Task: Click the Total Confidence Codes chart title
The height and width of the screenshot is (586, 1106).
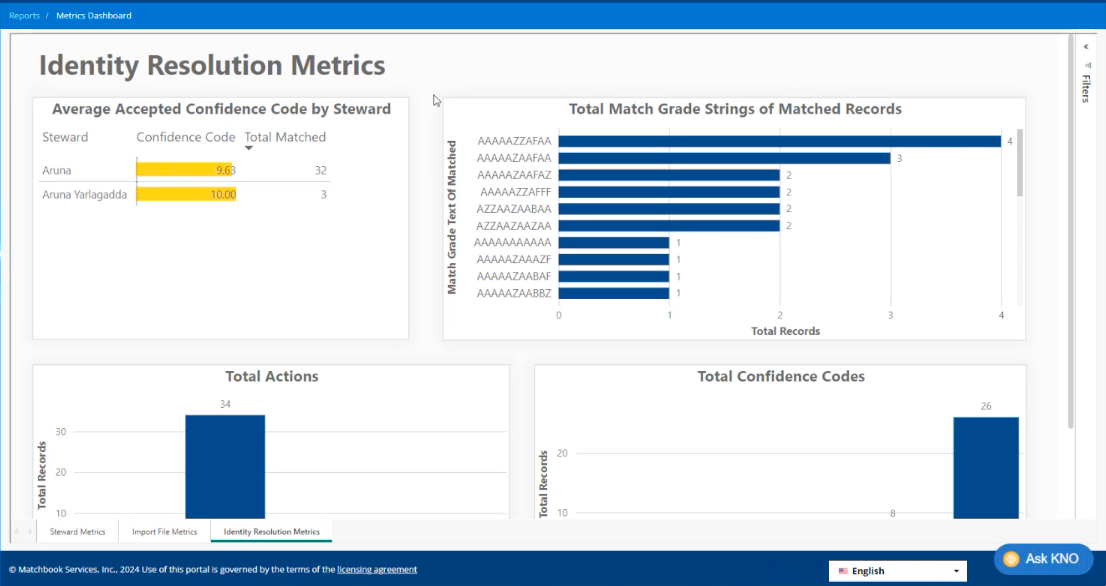Action: coord(781,376)
